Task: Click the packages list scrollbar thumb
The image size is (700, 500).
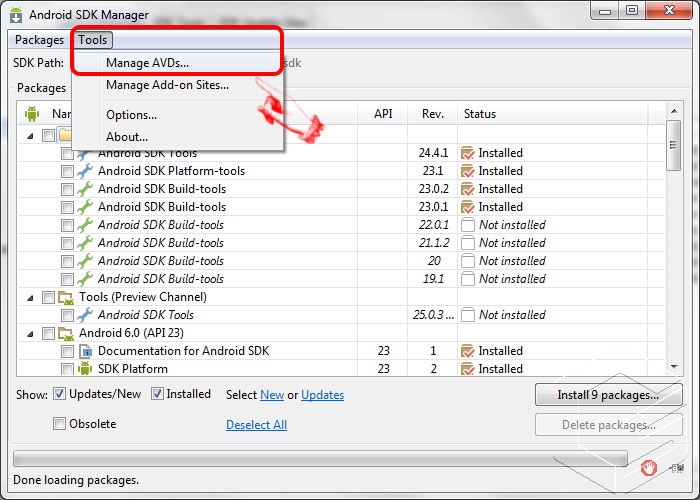Action: (673, 145)
